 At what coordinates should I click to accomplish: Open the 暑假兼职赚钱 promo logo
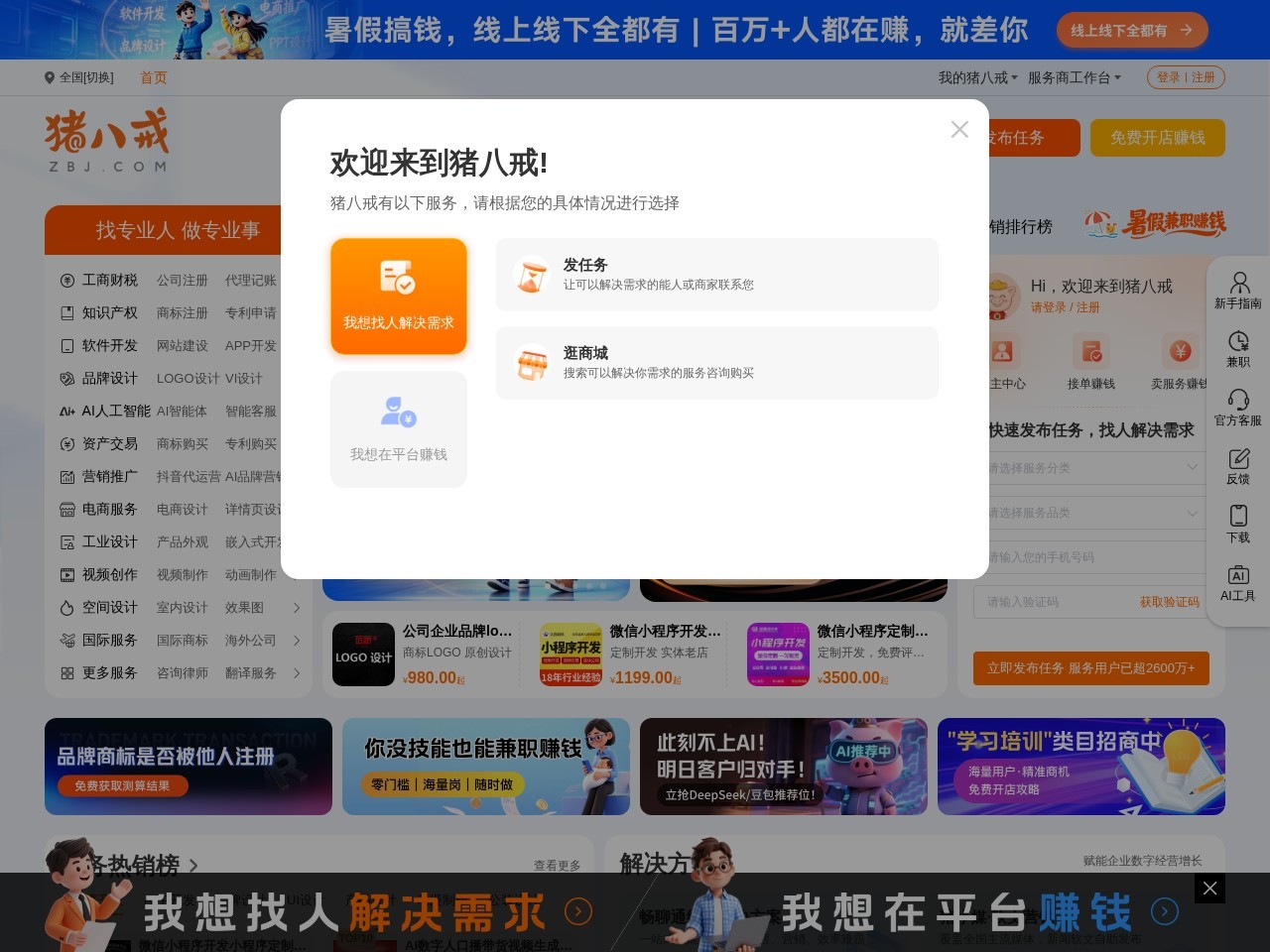tap(1156, 223)
